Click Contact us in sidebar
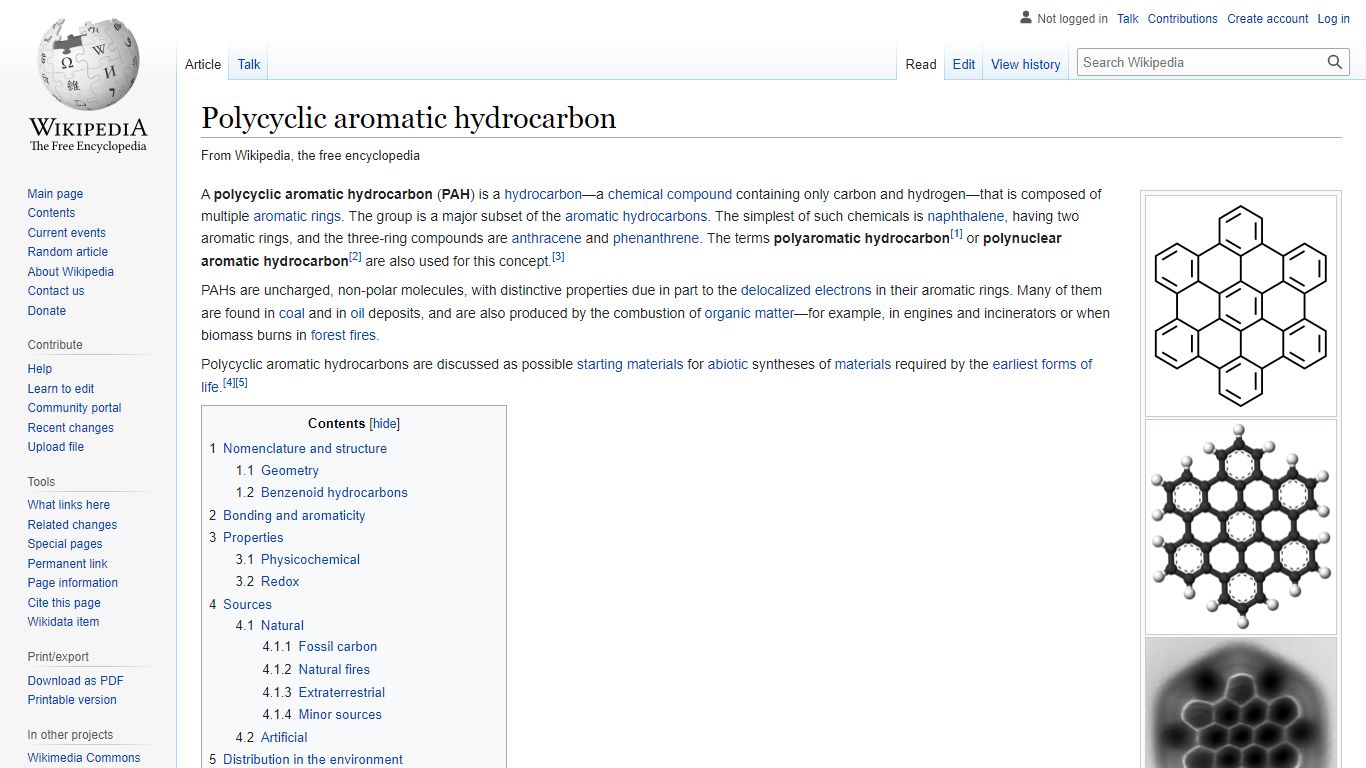Image resolution: width=1366 pixels, height=768 pixels. click(56, 291)
